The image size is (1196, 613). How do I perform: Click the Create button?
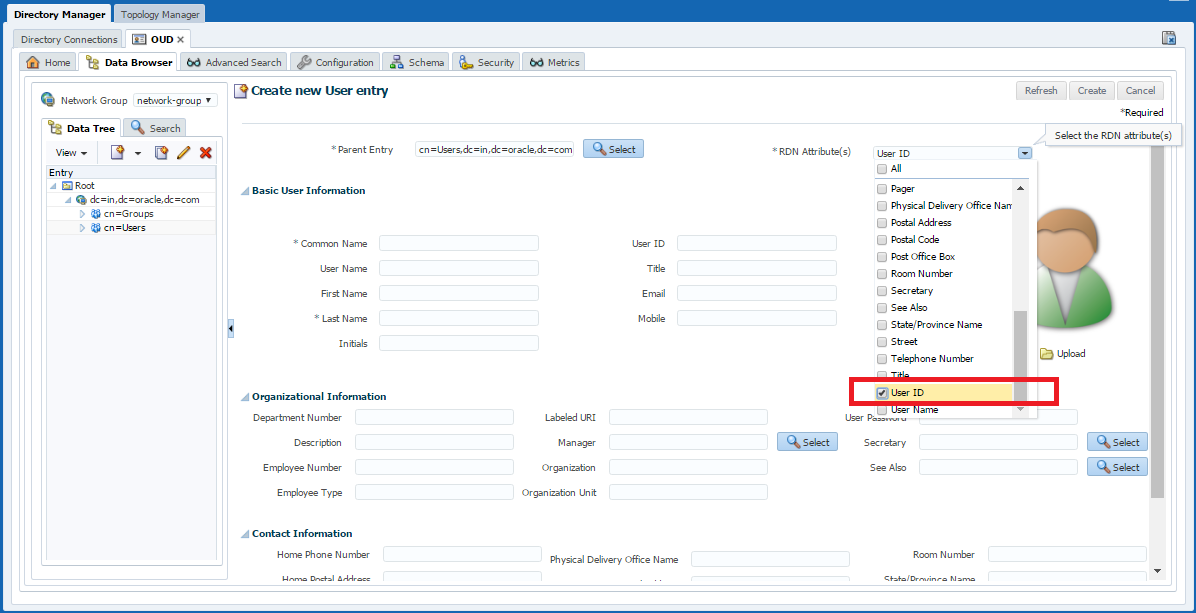click(1092, 91)
